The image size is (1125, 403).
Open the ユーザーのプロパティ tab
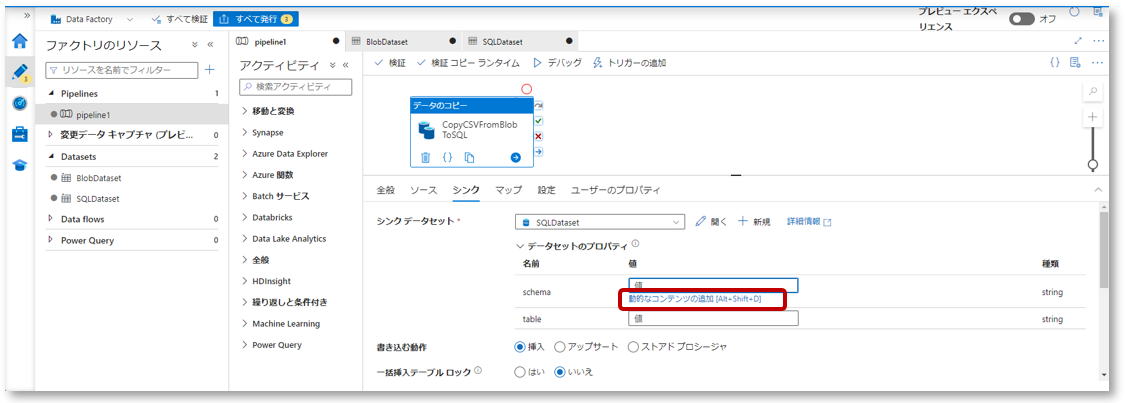616,190
